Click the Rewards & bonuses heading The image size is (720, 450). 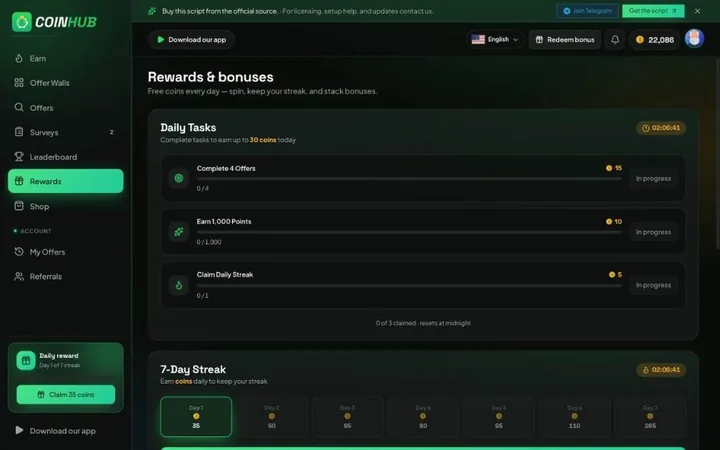[x=210, y=77]
